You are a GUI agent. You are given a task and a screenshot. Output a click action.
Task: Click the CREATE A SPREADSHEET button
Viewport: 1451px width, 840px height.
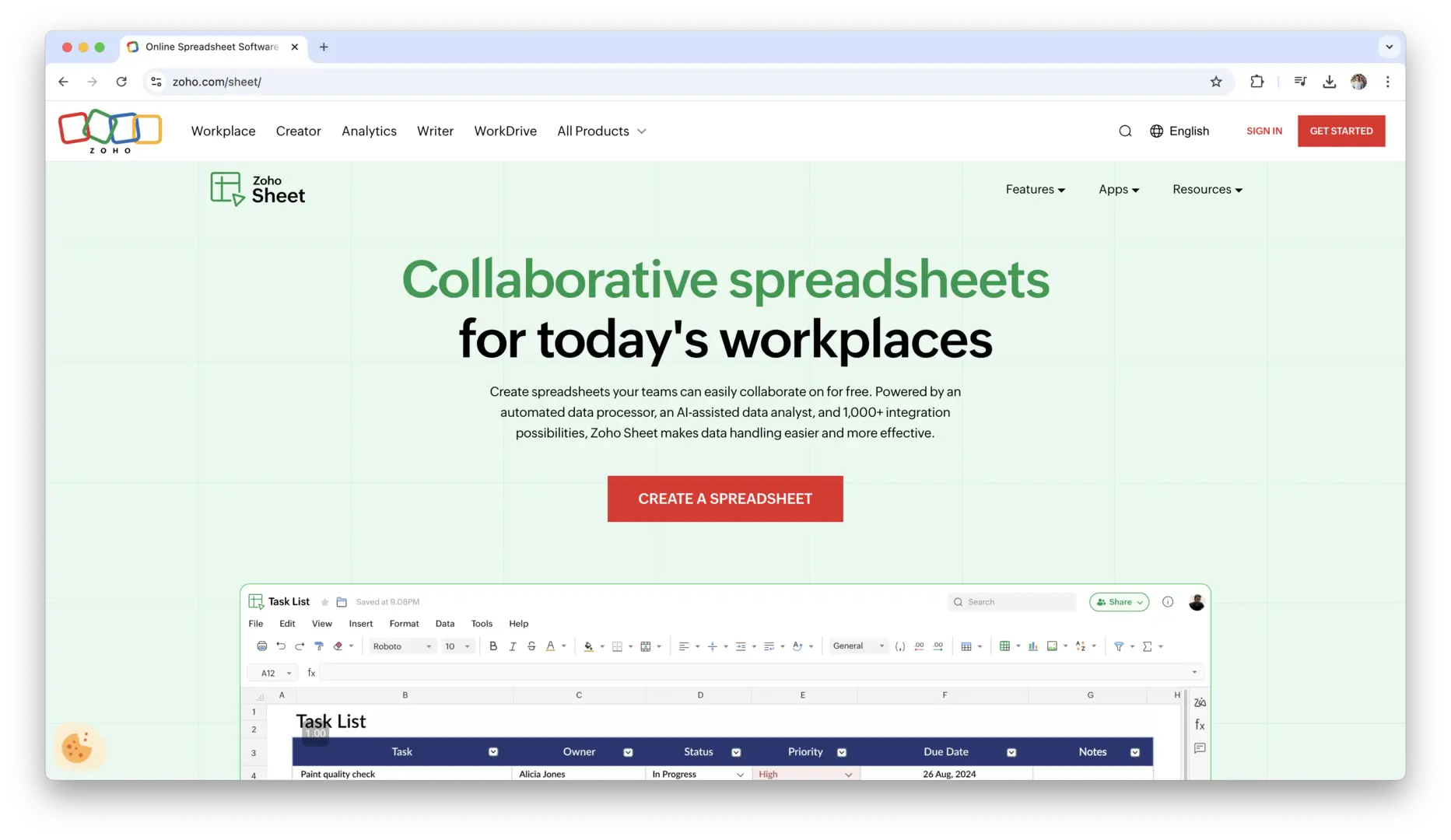pyautogui.click(x=725, y=499)
